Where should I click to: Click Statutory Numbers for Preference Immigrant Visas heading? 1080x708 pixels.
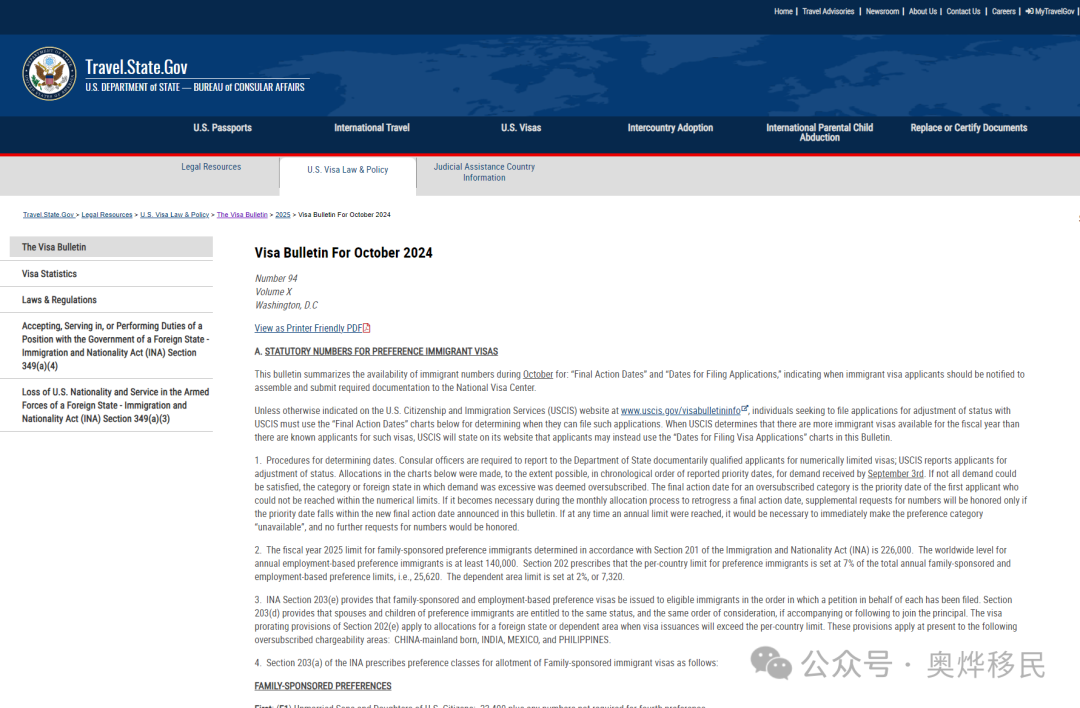pos(381,351)
